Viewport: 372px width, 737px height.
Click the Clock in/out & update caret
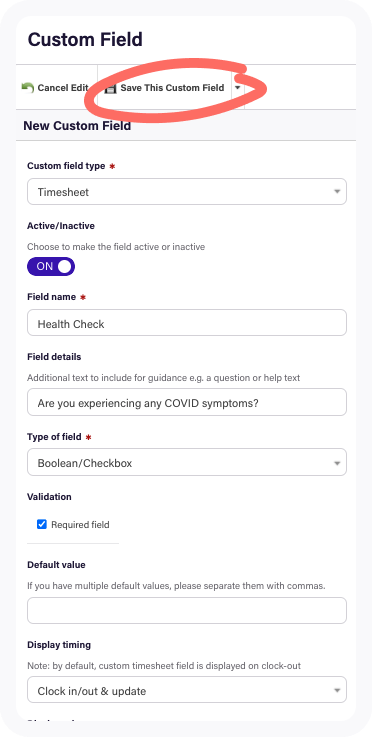pyautogui.click(x=337, y=690)
